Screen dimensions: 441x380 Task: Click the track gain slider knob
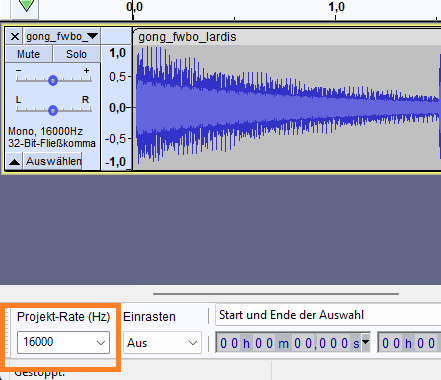tap(53, 80)
